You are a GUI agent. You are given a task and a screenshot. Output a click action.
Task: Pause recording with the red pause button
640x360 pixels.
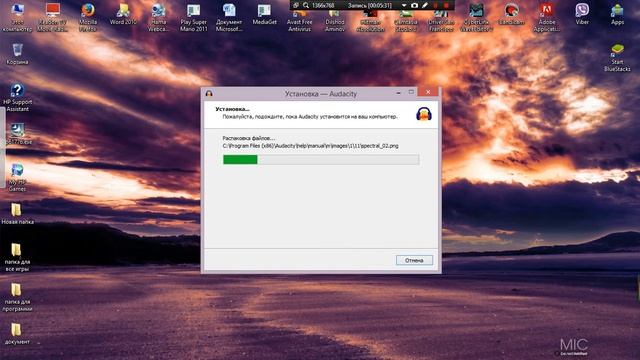tap(436, 5)
